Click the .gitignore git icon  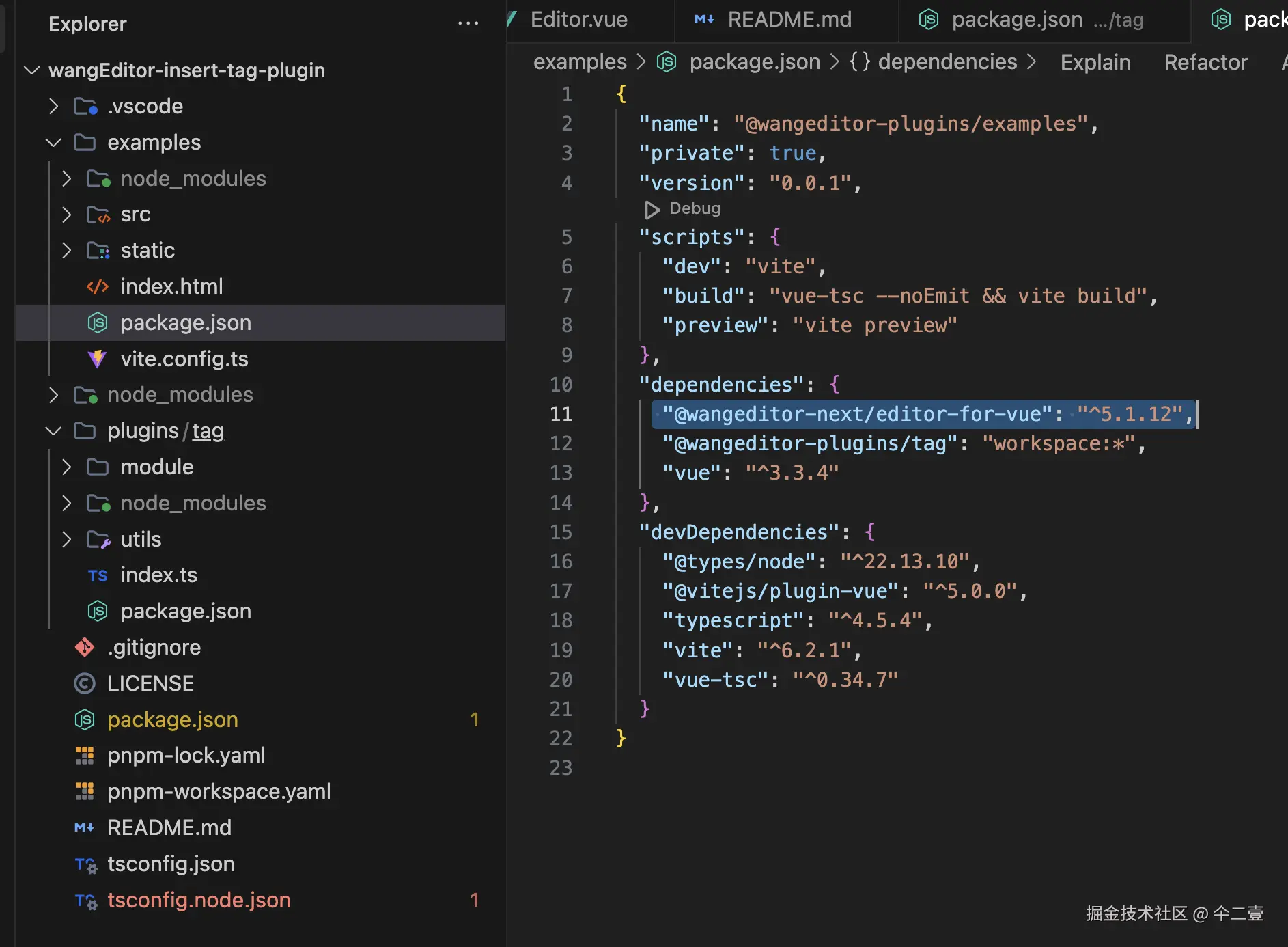[85, 647]
